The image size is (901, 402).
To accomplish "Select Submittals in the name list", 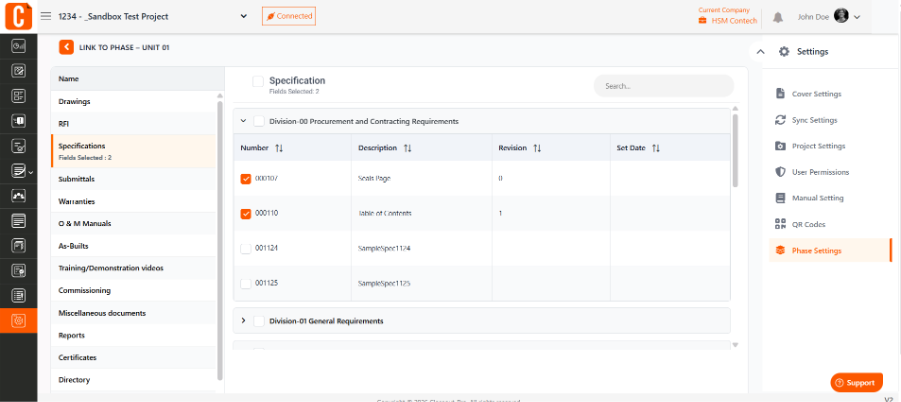I will point(133,179).
